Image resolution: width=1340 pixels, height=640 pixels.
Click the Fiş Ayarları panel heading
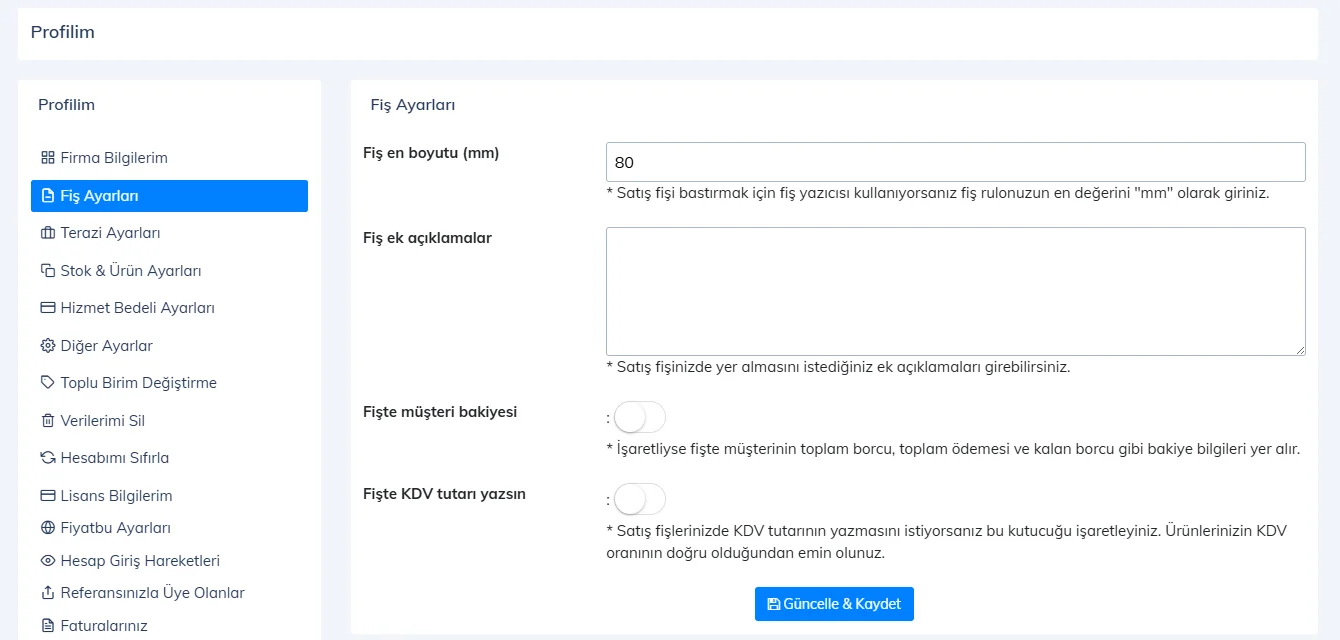pyautogui.click(x=413, y=105)
